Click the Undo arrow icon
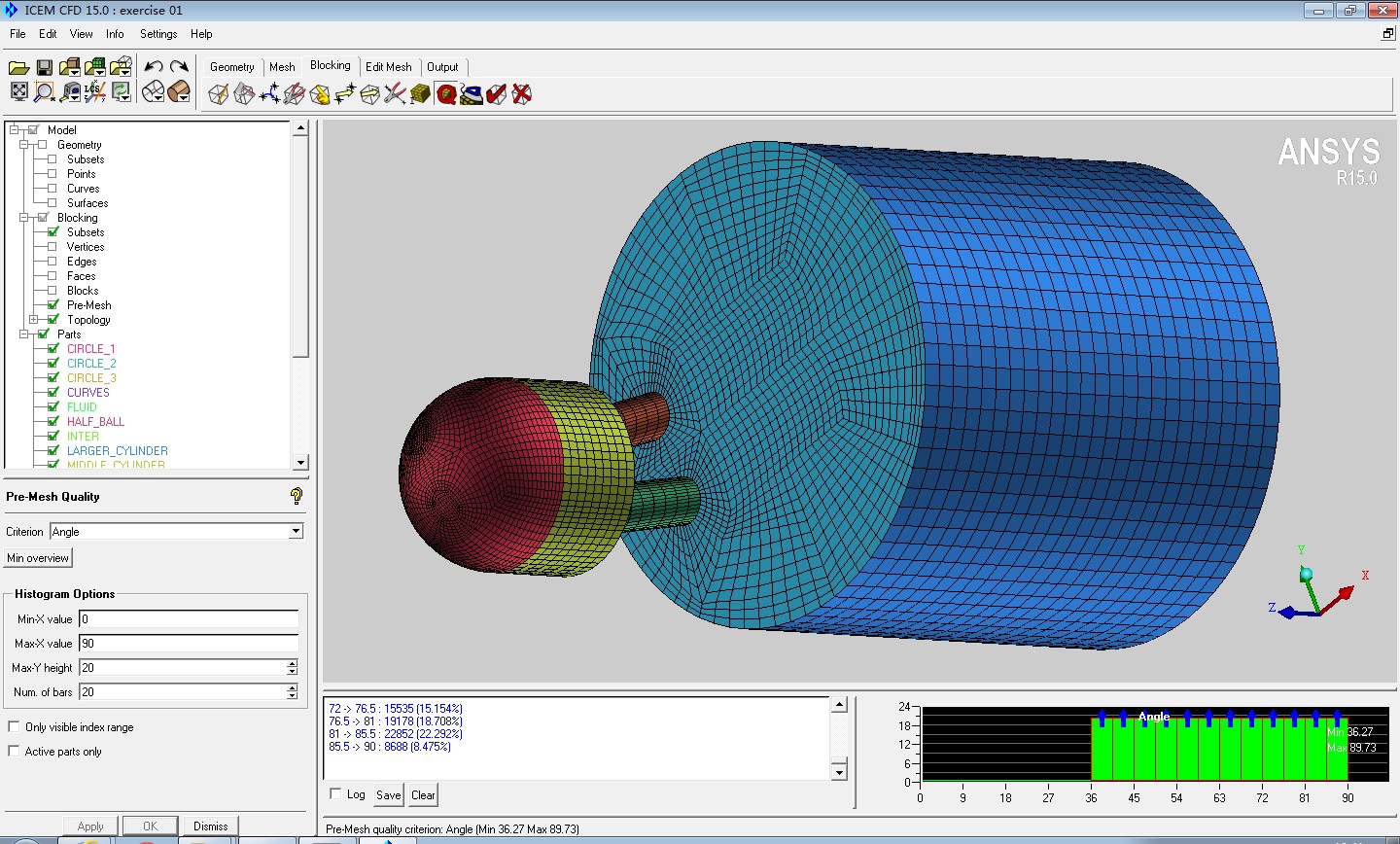The width and height of the screenshot is (1400, 844). coord(154,66)
